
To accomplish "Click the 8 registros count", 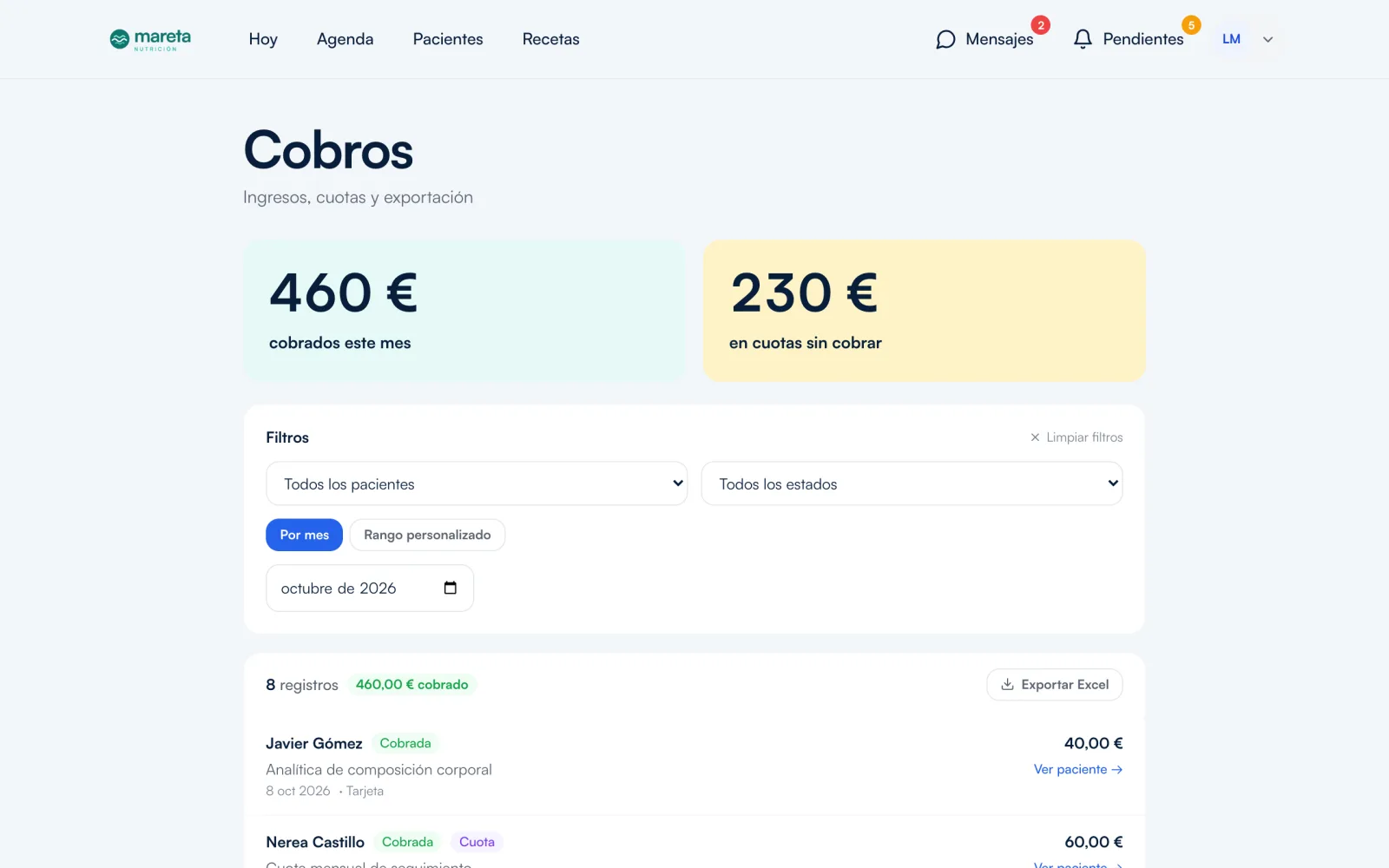I will (x=302, y=685).
